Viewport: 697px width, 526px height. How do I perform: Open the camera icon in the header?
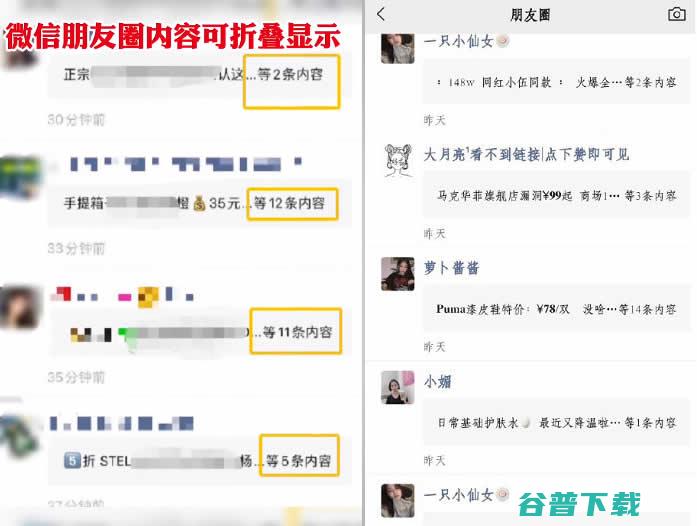tap(676, 14)
